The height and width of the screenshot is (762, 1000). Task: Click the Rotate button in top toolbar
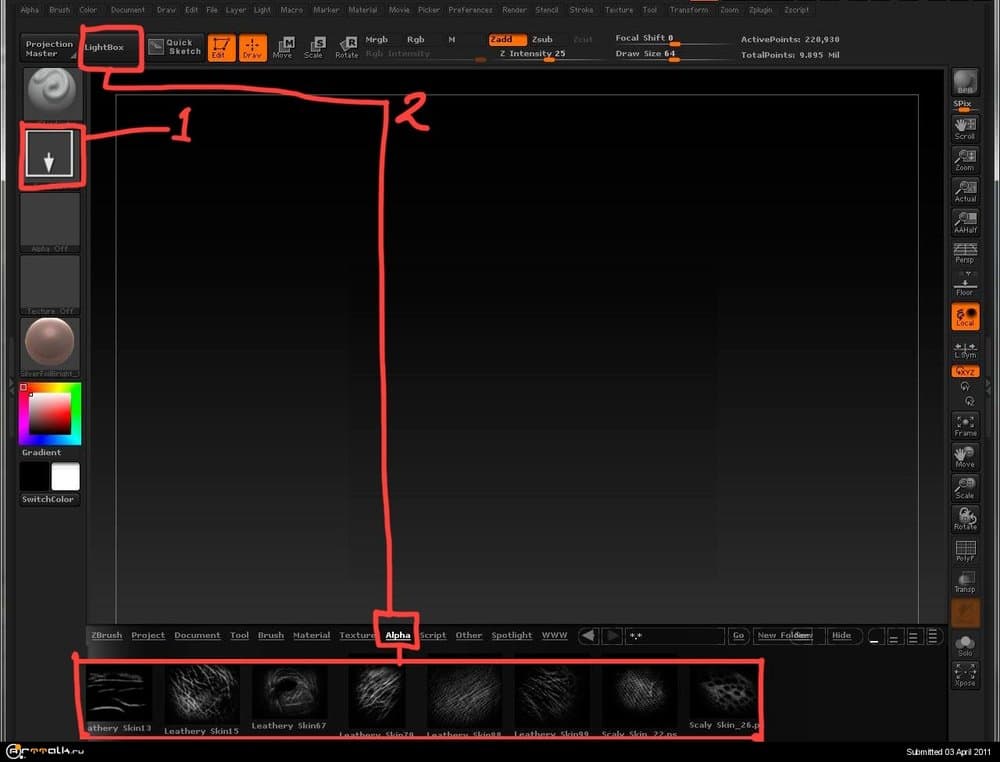pyautogui.click(x=347, y=47)
